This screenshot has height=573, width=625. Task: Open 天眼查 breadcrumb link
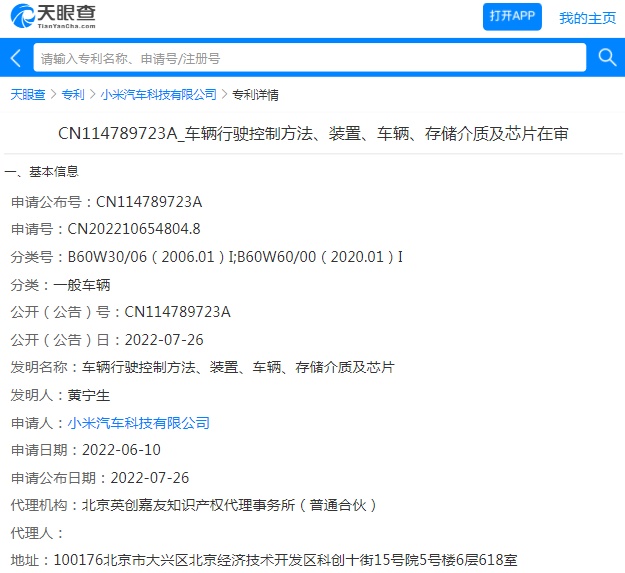click(28, 94)
